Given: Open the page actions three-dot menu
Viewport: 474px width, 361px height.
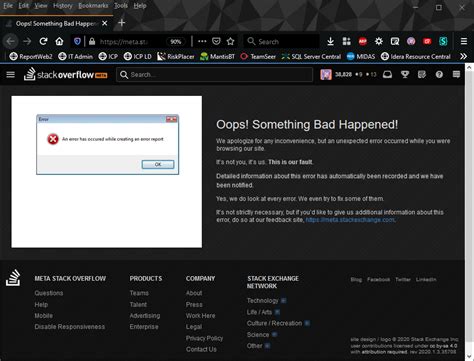Looking at the screenshot, I should [202, 41].
